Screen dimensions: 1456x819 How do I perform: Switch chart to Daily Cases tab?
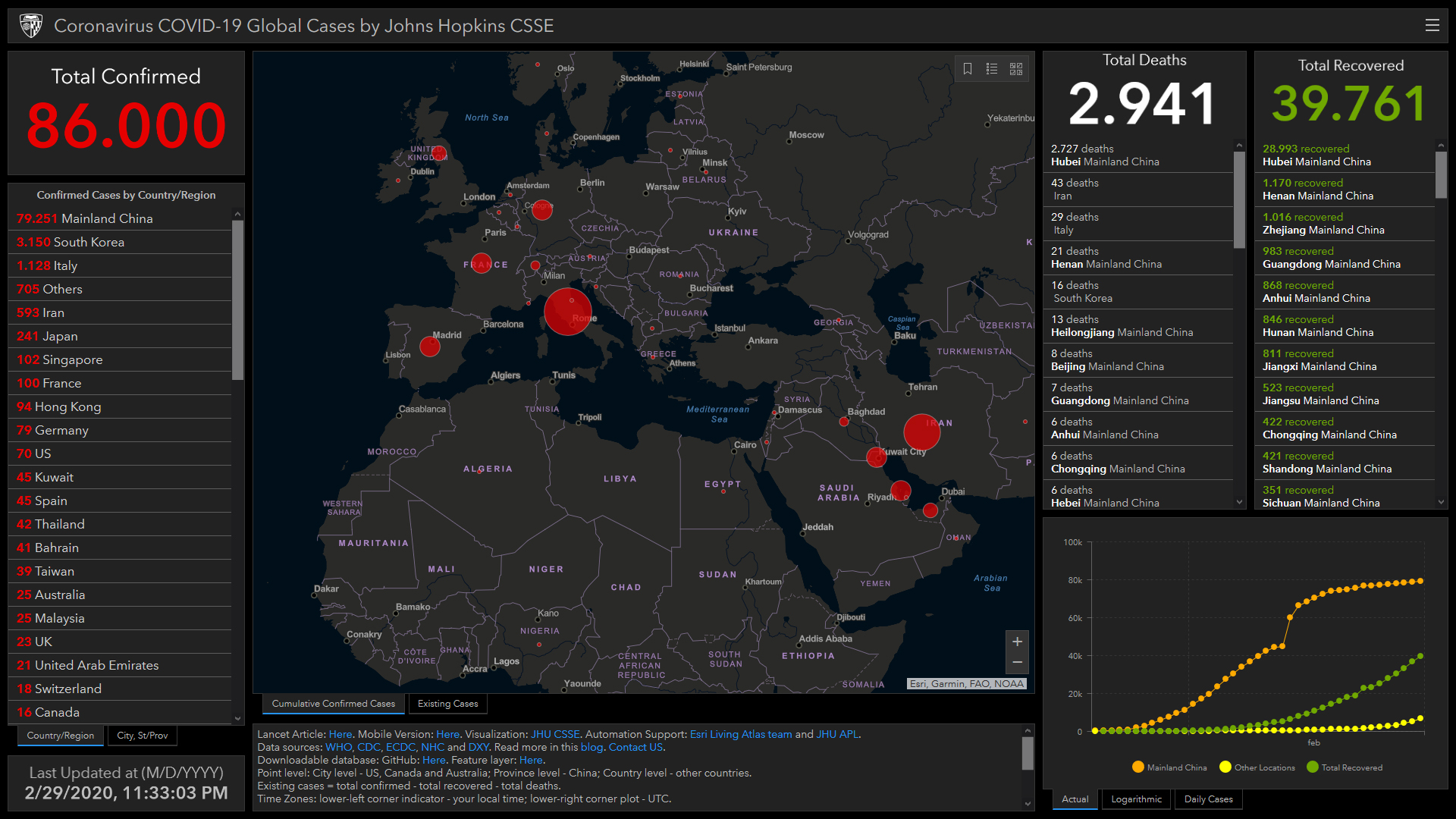pos(1209,799)
